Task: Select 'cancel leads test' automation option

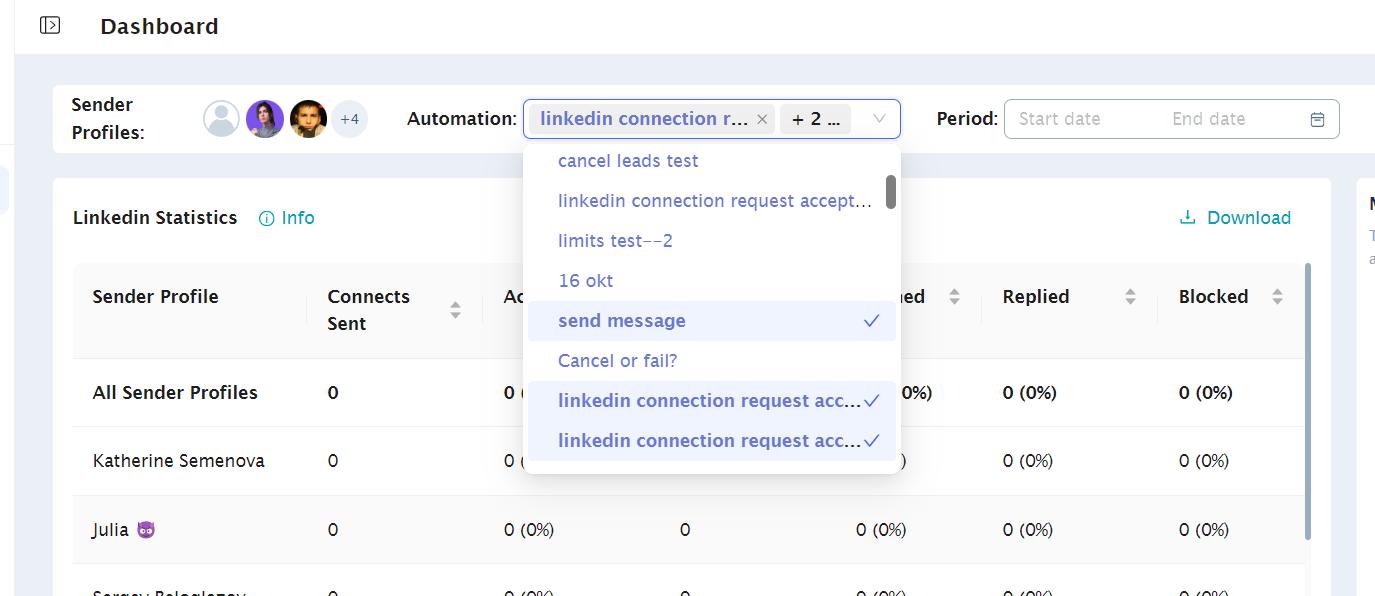Action: (x=628, y=161)
